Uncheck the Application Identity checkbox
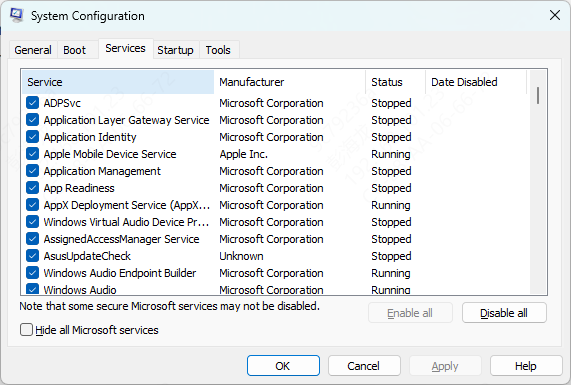Image resolution: width=571 pixels, height=385 pixels. click(32, 137)
